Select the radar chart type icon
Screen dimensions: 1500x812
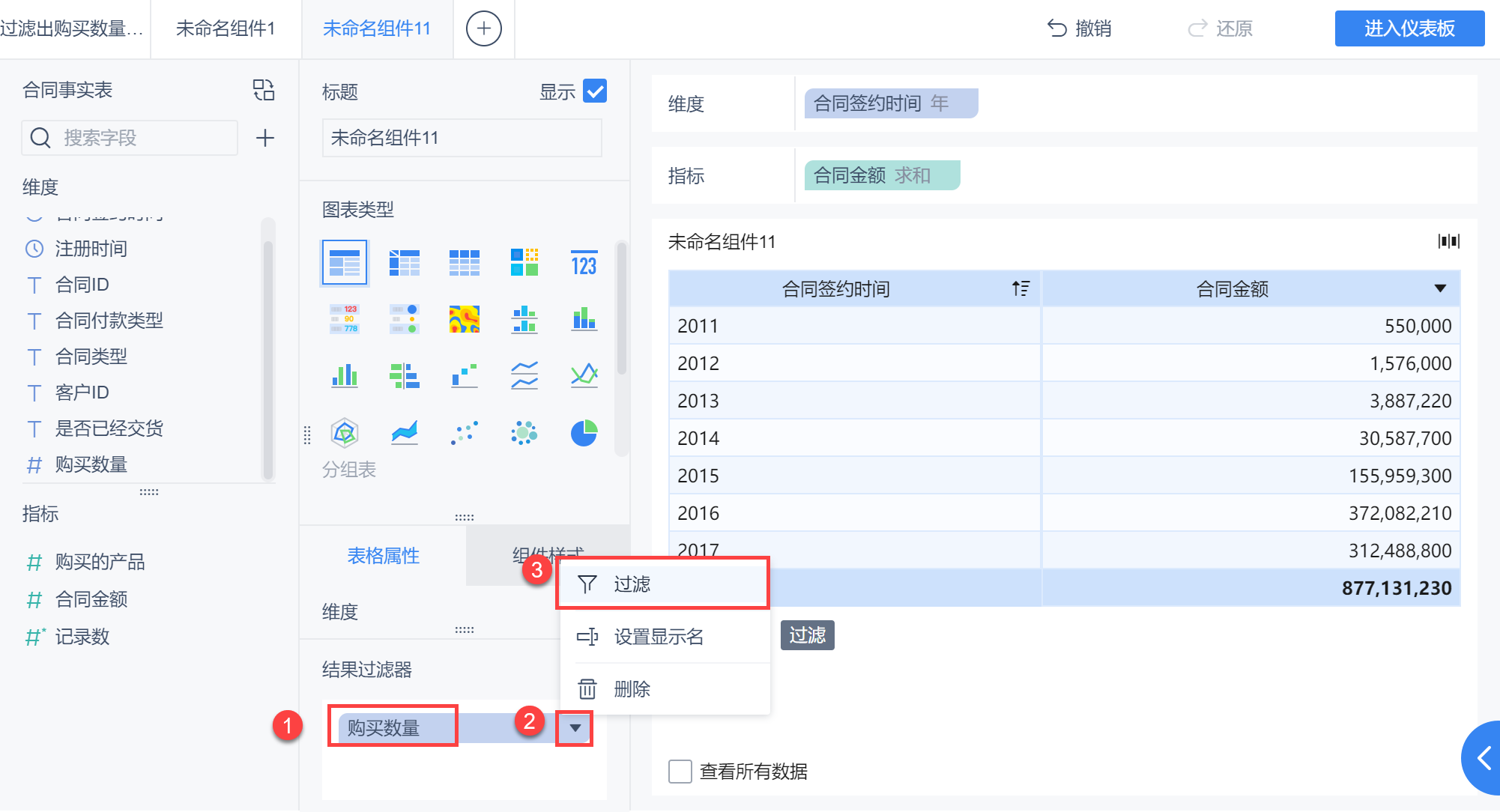(345, 433)
